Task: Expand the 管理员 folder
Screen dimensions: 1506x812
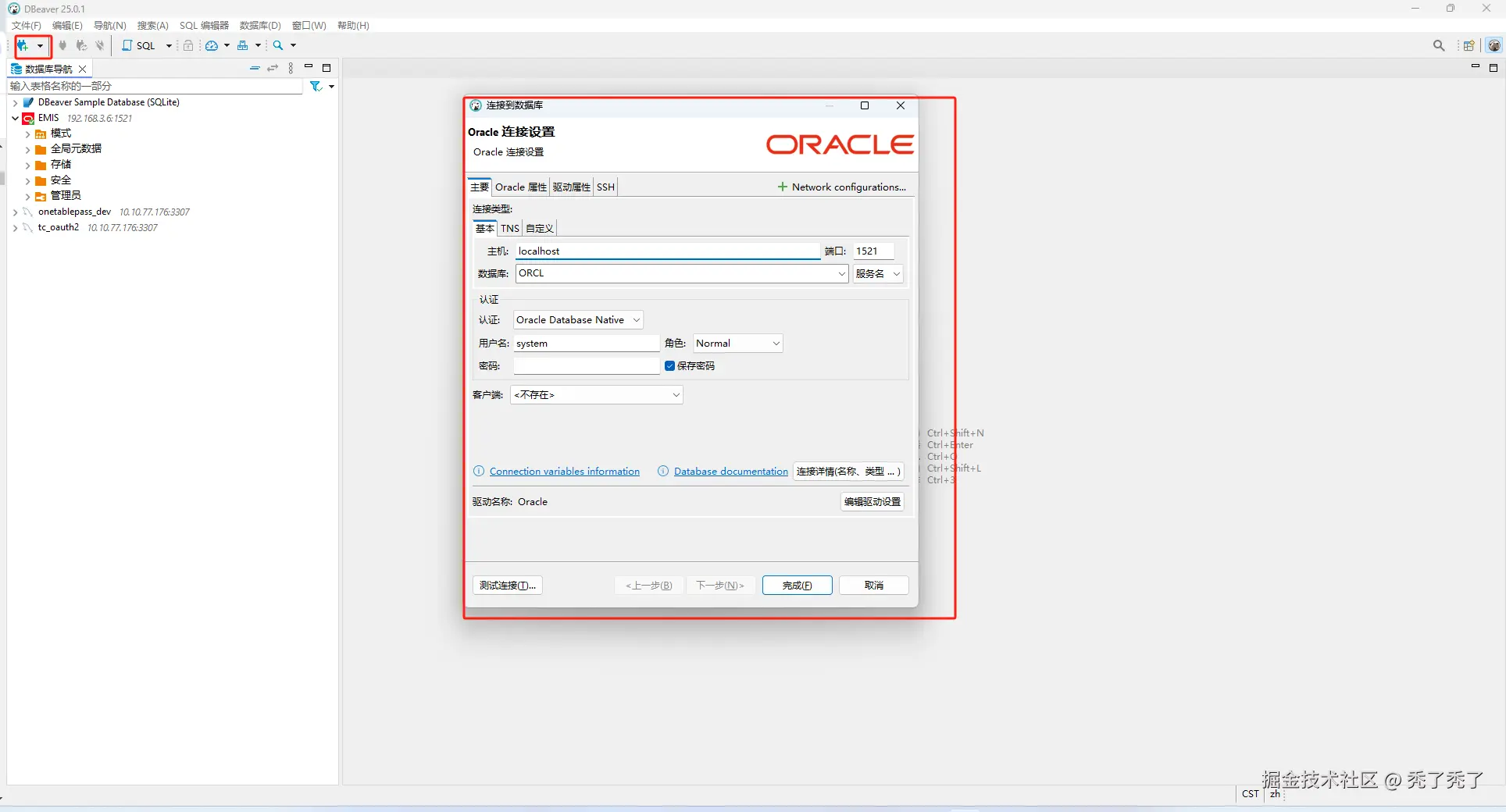Action: (27, 196)
